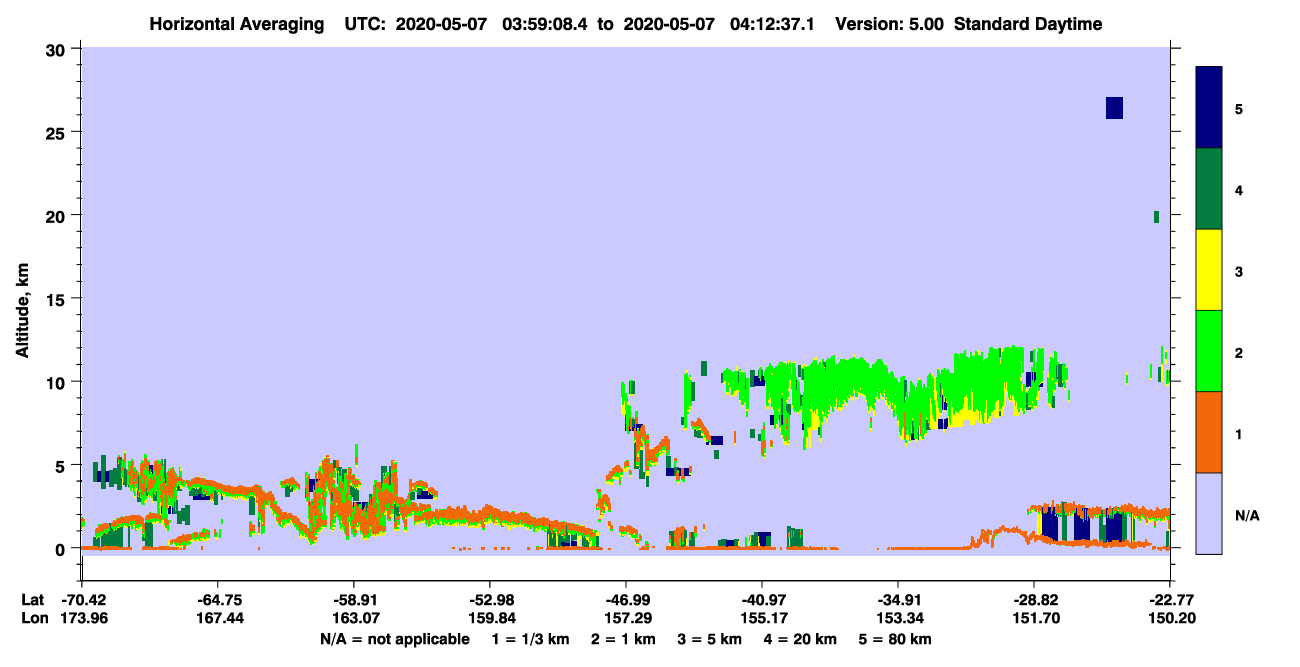
Task: Click the bright green colorbar segment labeled 2
Action: (x=1209, y=351)
